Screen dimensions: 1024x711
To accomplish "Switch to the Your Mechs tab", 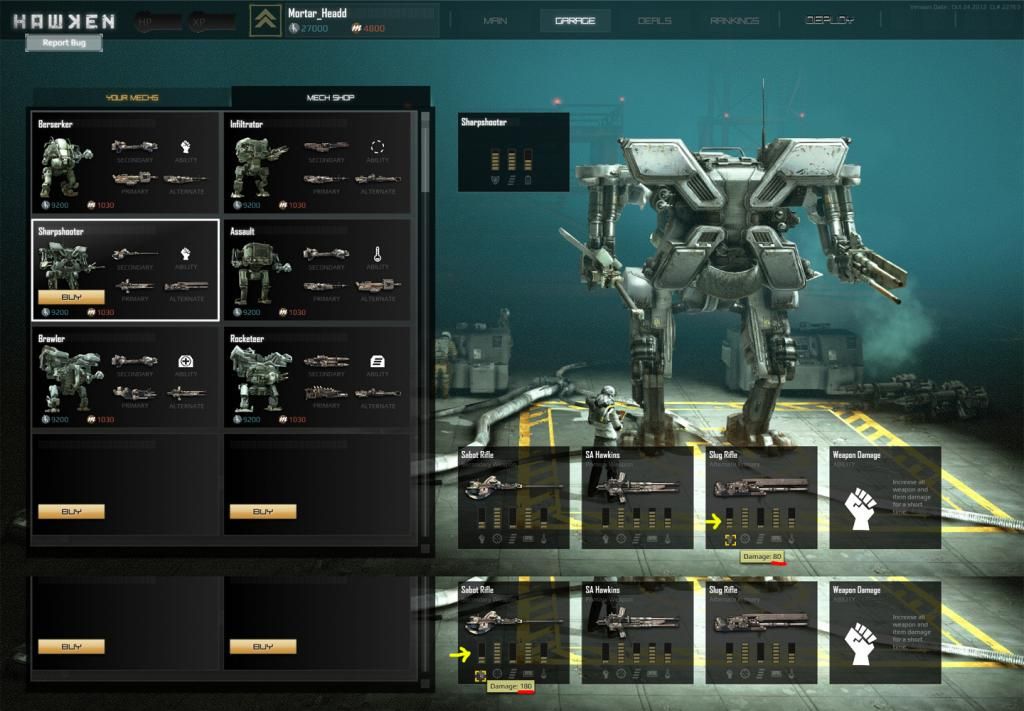I will pos(131,98).
